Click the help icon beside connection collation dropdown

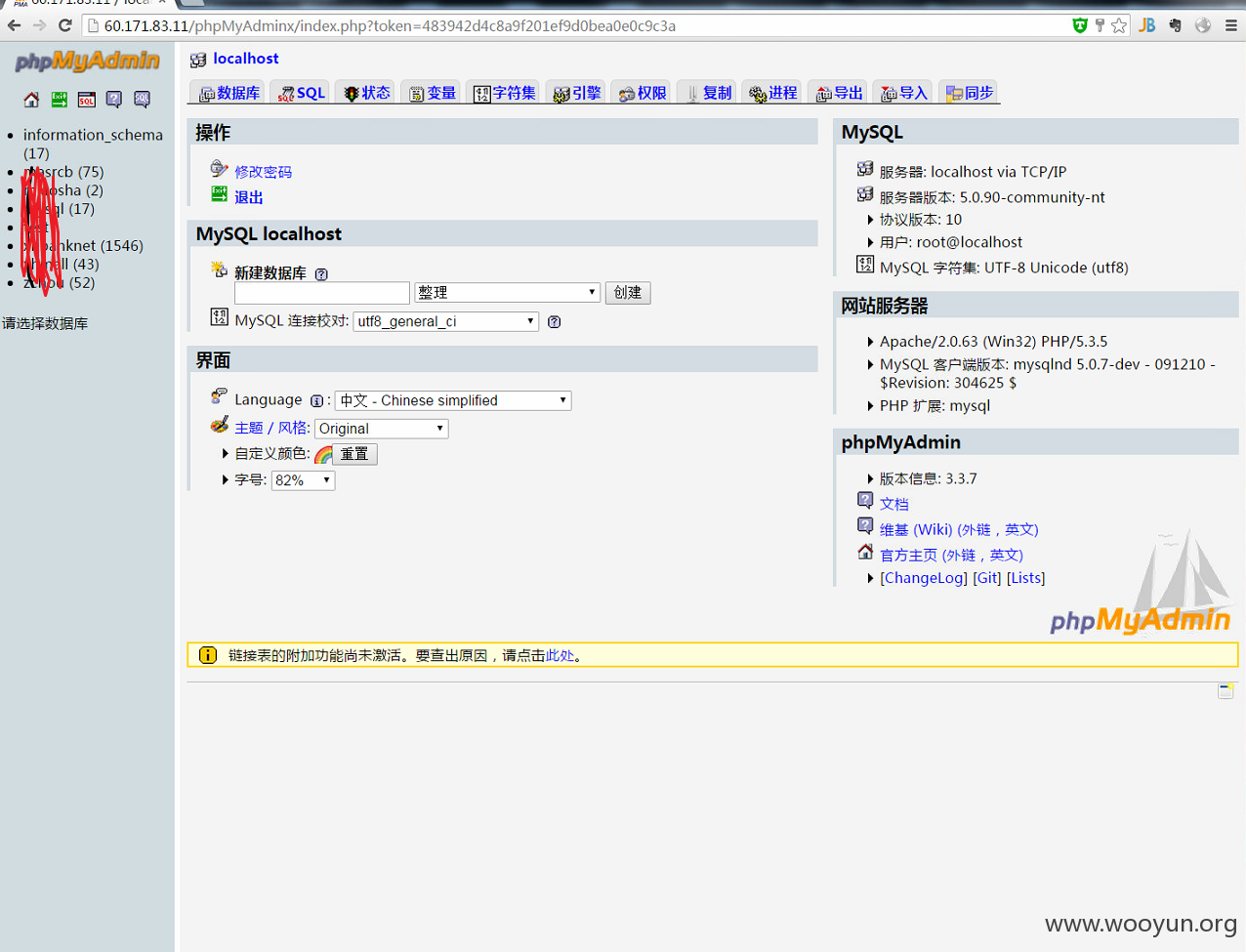[x=554, y=322]
